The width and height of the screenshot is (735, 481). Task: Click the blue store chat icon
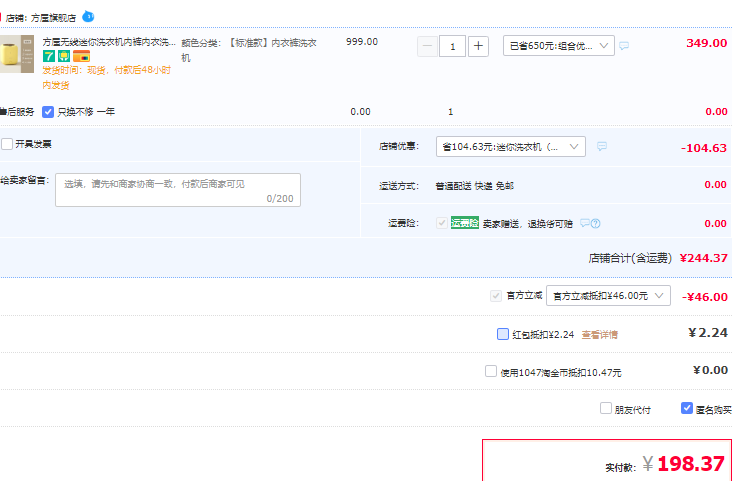coord(88,16)
